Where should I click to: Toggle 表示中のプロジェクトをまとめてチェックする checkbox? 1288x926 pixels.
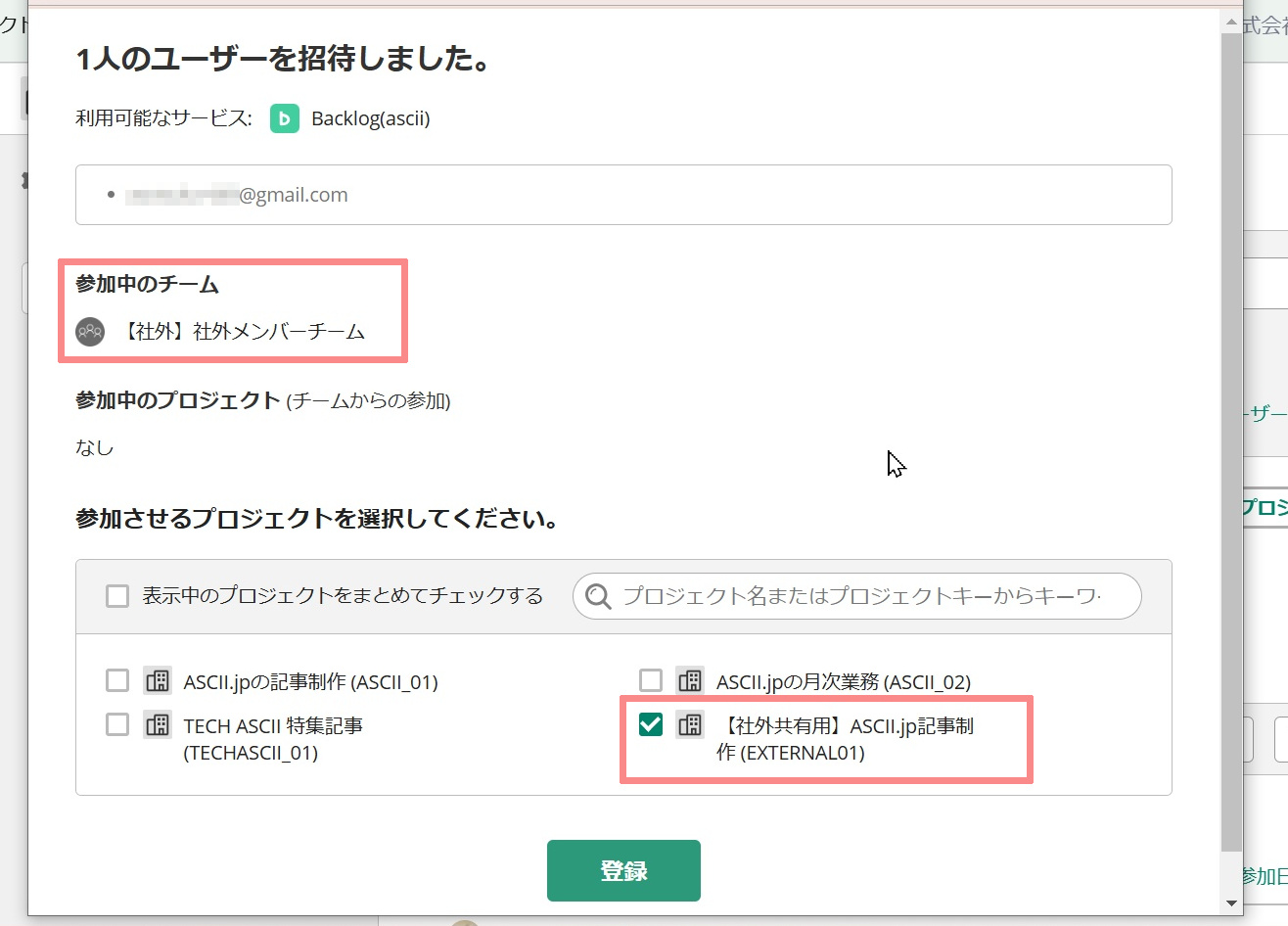pyautogui.click(x=117, y=596)
